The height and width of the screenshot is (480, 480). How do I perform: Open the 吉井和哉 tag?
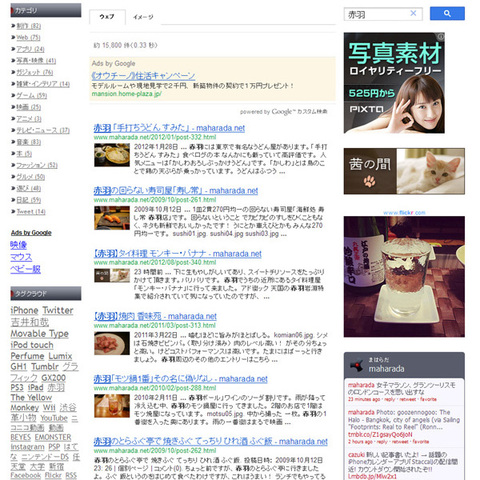coord(30,322)
